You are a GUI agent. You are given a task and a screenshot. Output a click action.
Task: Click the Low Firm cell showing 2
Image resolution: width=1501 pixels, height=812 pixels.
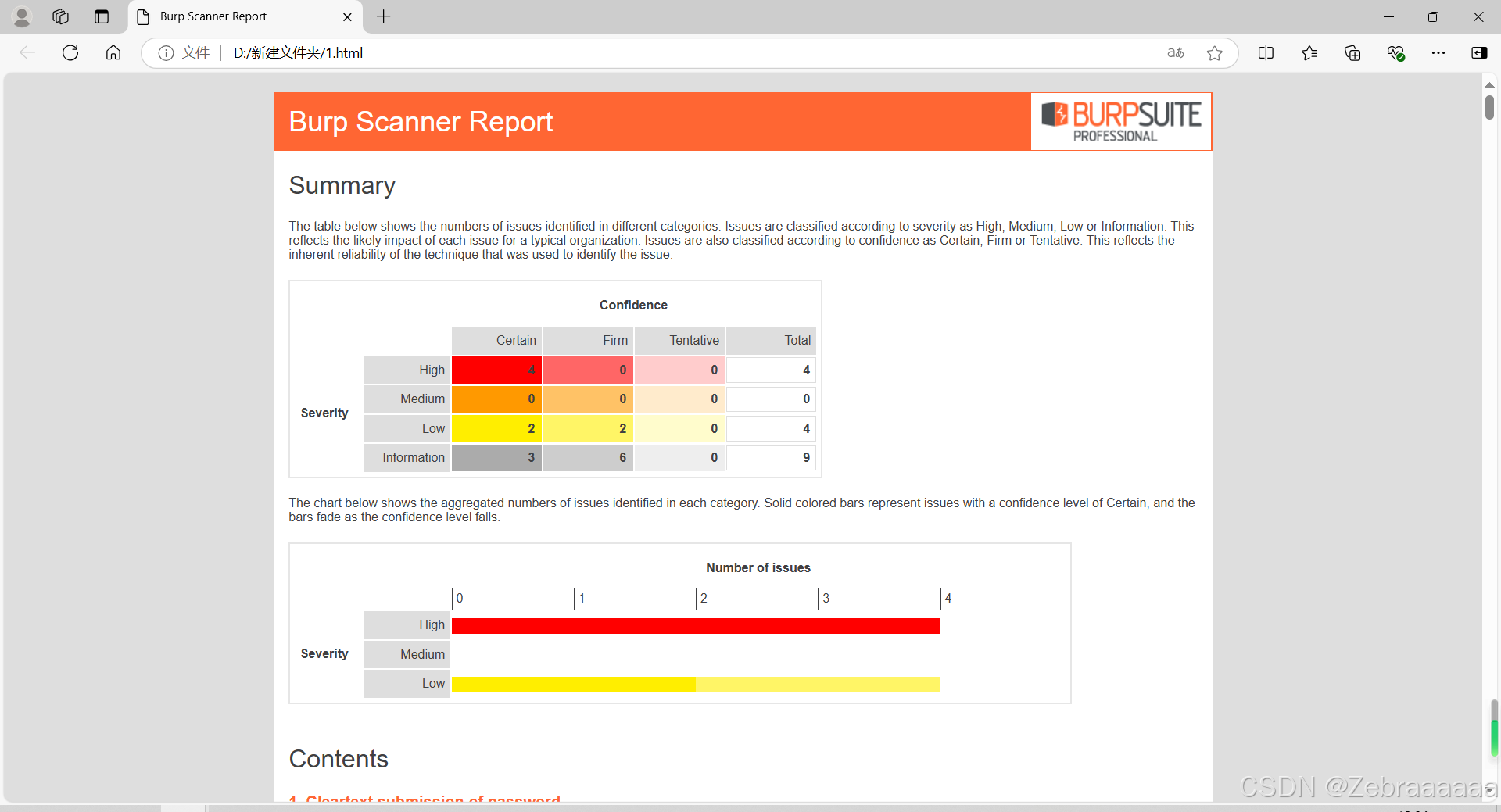click(588, 428)
